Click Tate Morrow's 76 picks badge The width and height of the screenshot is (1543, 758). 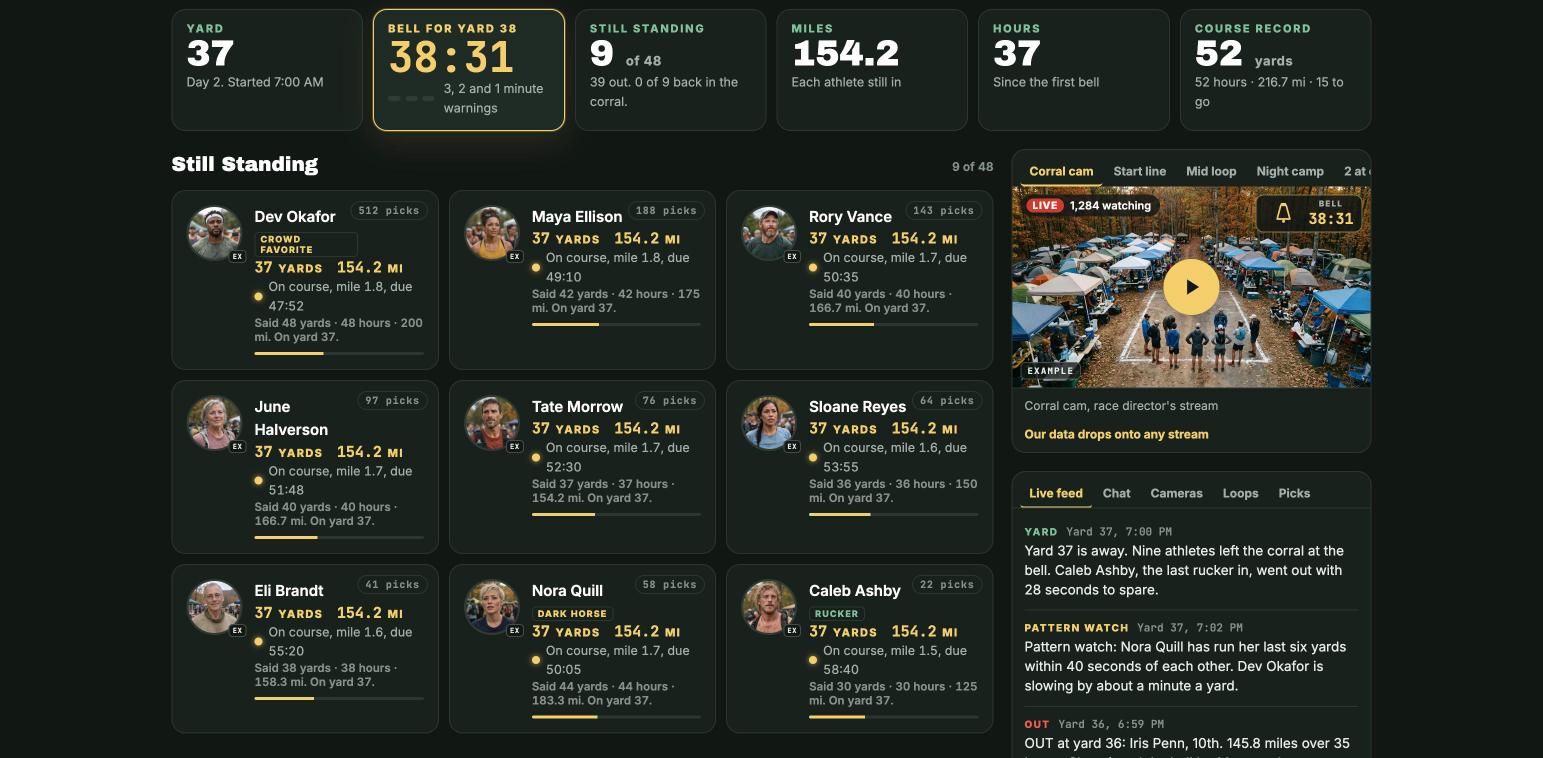[670, 401]
